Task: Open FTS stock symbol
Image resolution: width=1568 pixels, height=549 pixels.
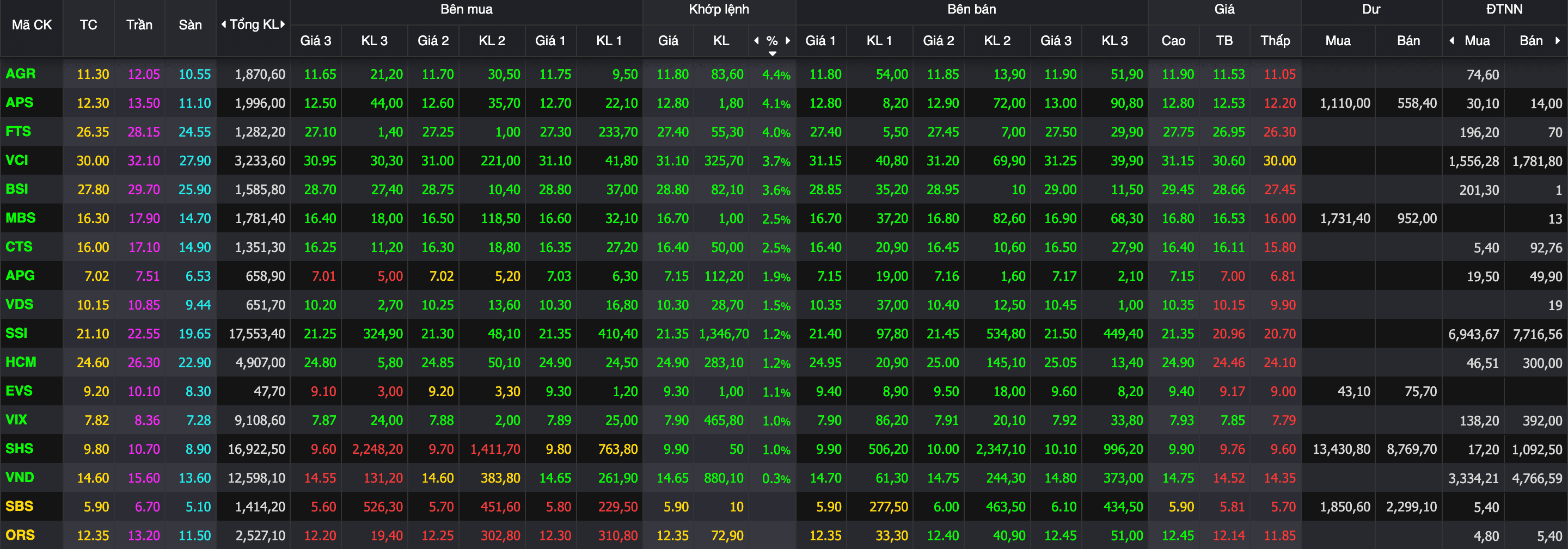Action: (19, 132)
